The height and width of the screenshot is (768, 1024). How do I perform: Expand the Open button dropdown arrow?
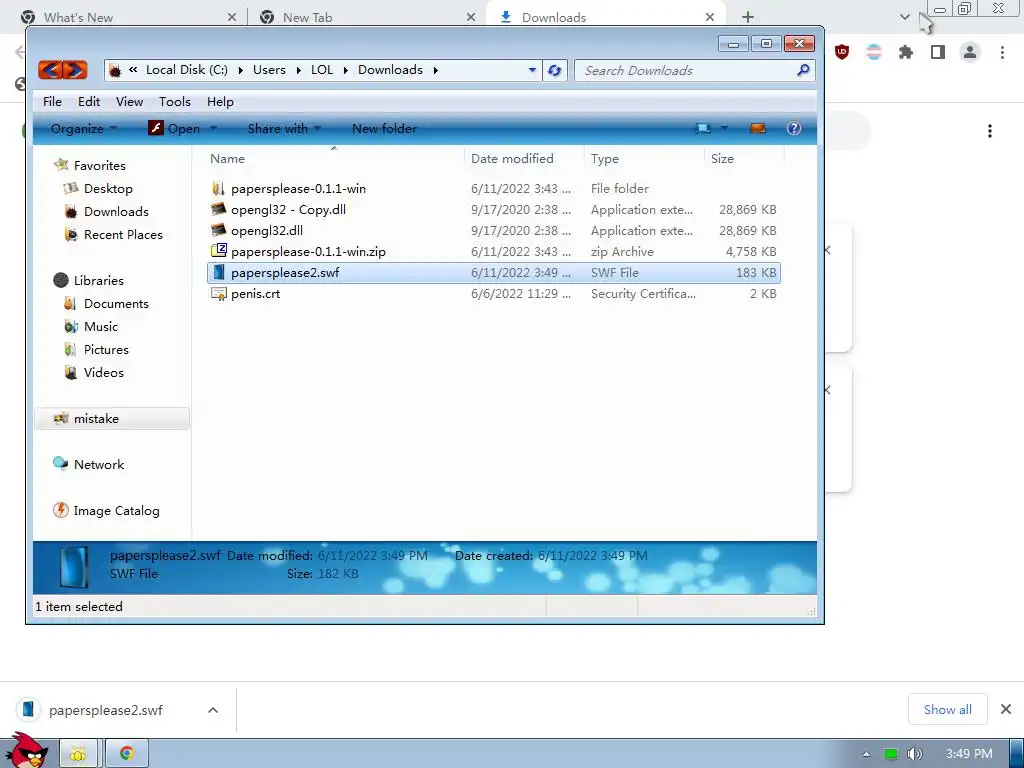pyautogui.click(x=213, y=128)
